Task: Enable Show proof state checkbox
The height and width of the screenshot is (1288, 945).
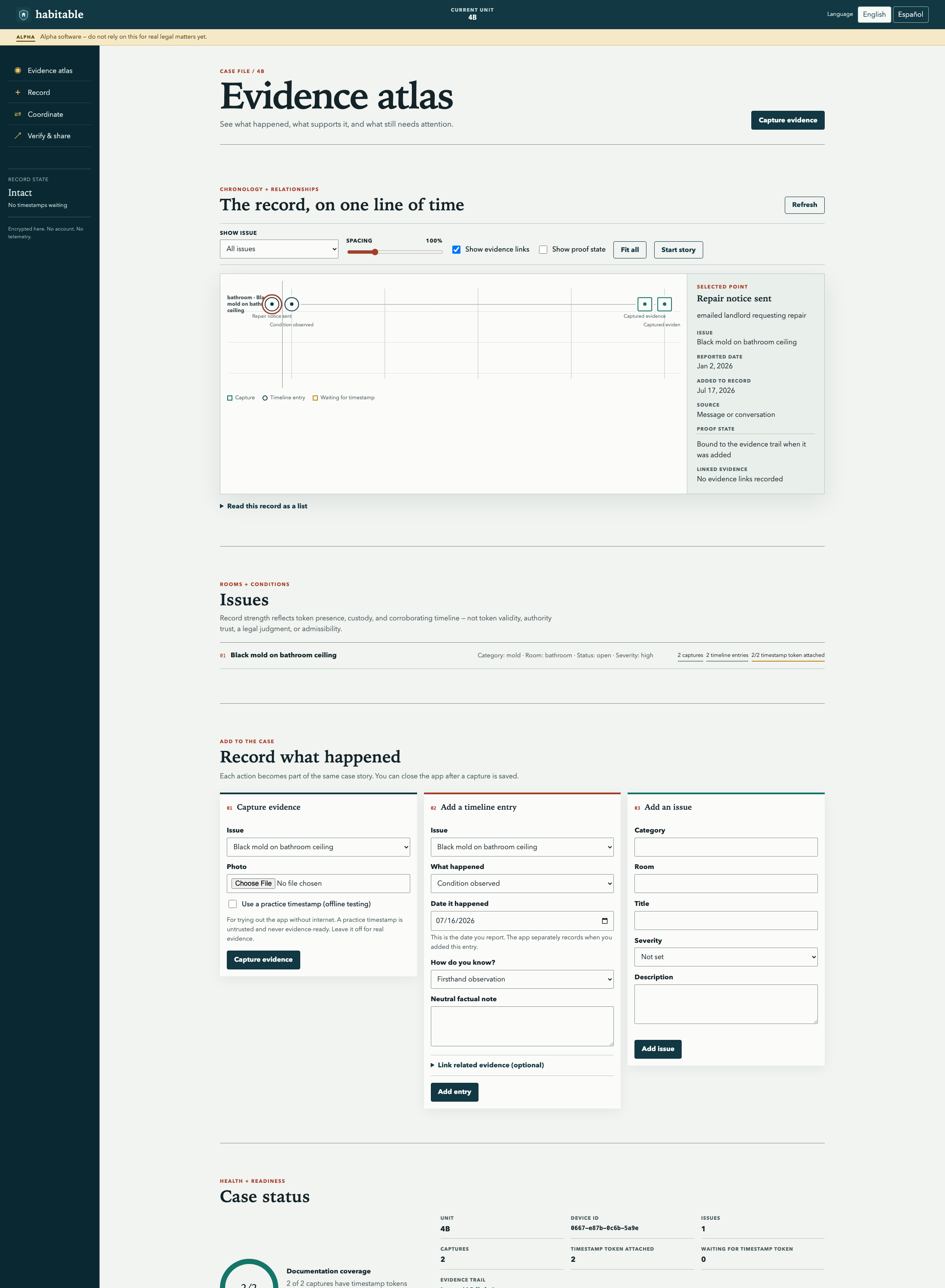Action: 543,249
